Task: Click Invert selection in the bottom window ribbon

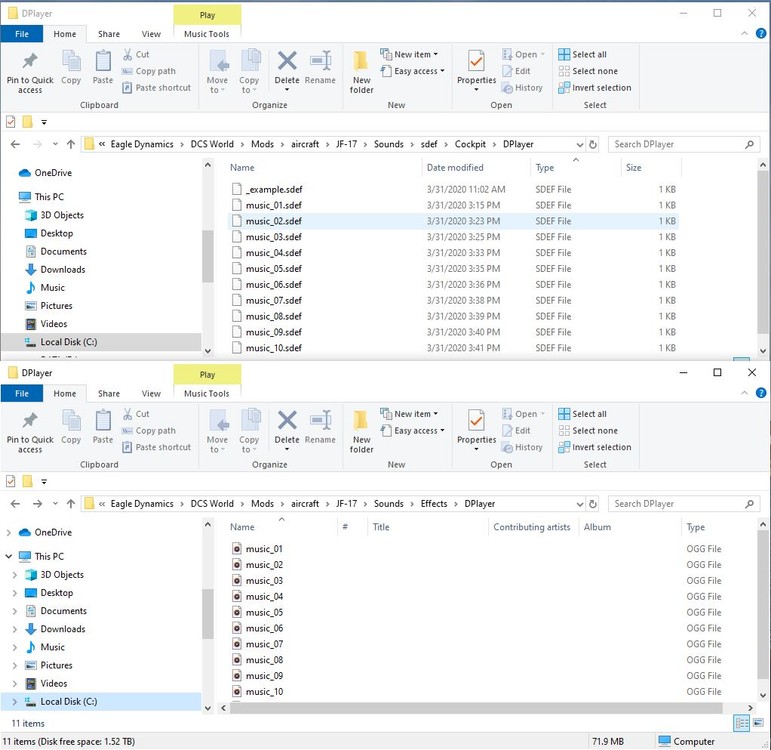Action: coord(595,447)
